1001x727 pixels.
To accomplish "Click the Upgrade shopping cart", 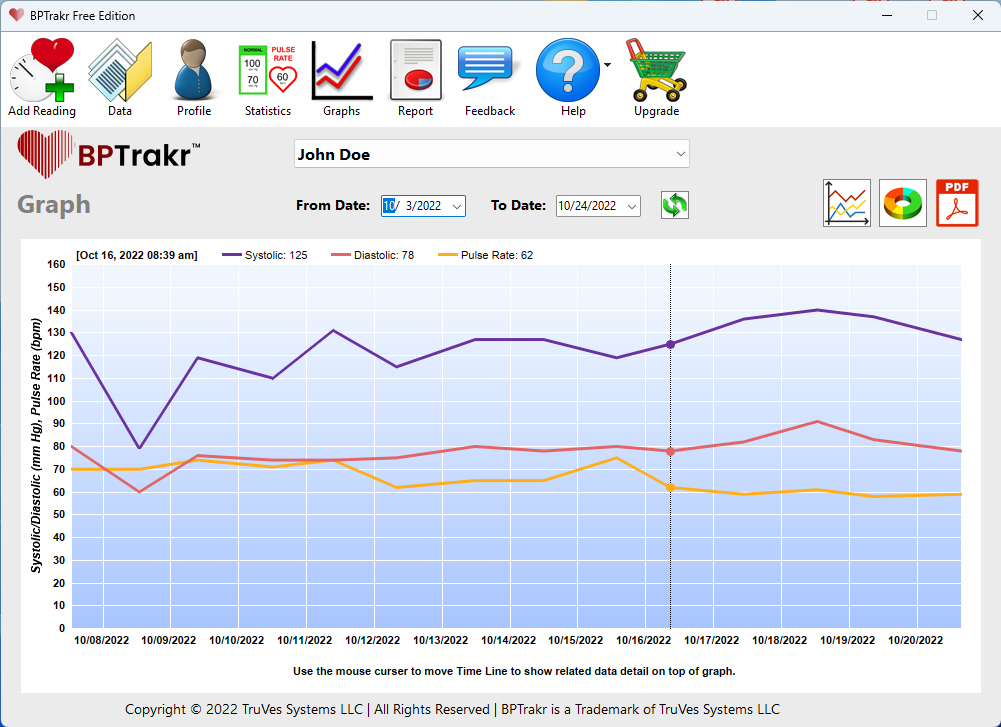I will tap(656, 70).
